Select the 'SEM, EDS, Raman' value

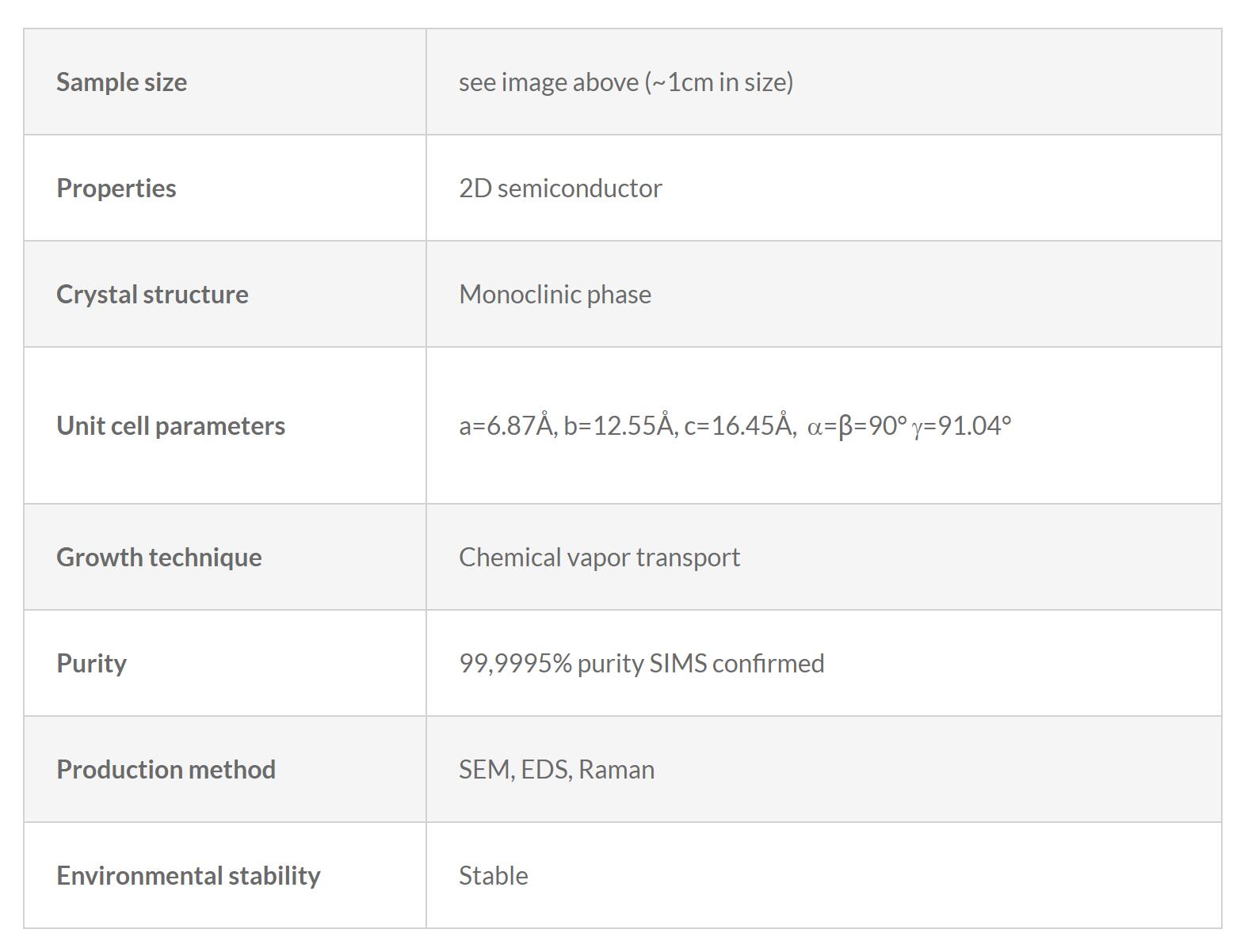click(x=556, y=770)
